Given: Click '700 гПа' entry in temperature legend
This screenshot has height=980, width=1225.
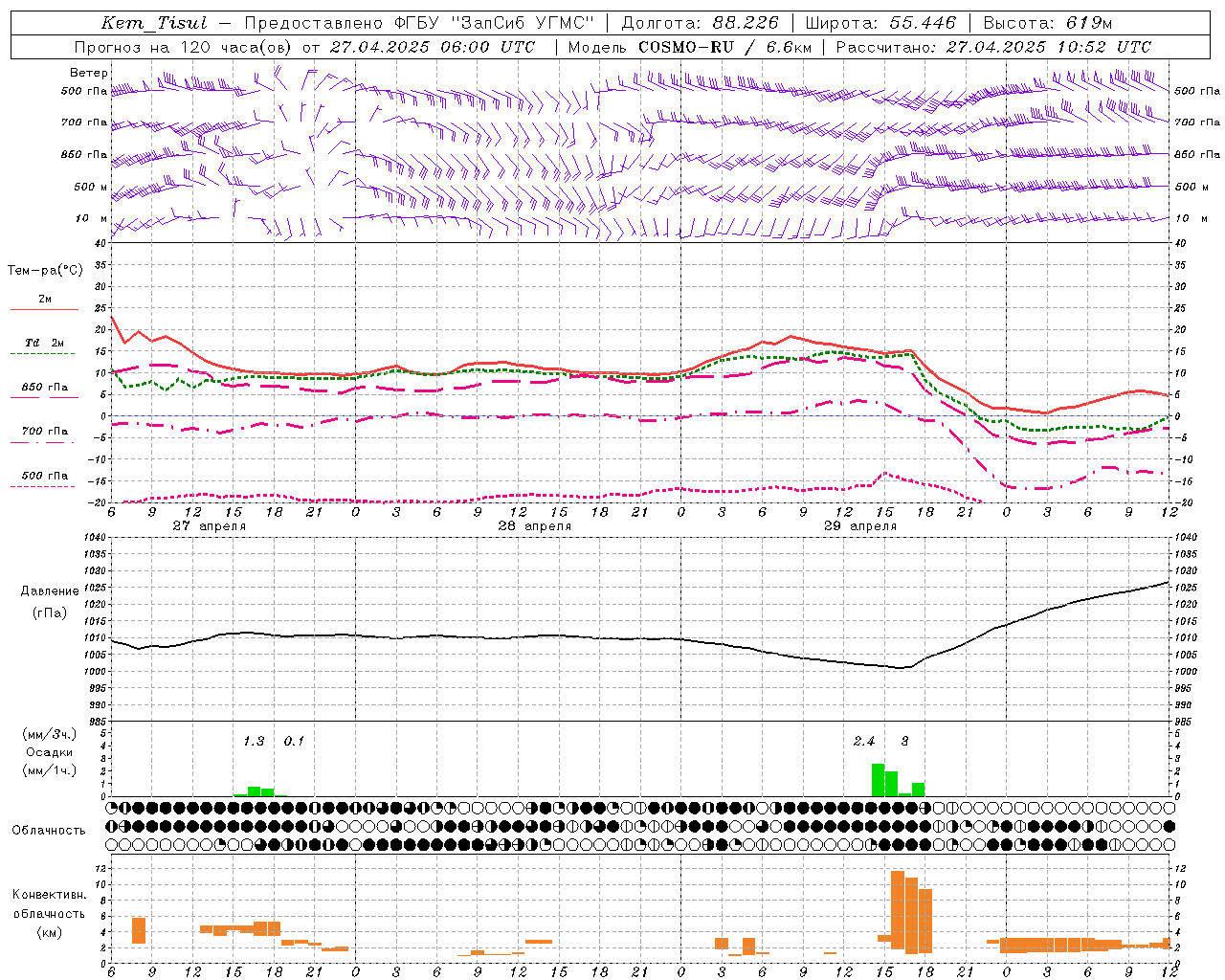Looking at the screenshot, I should [44, 431].
